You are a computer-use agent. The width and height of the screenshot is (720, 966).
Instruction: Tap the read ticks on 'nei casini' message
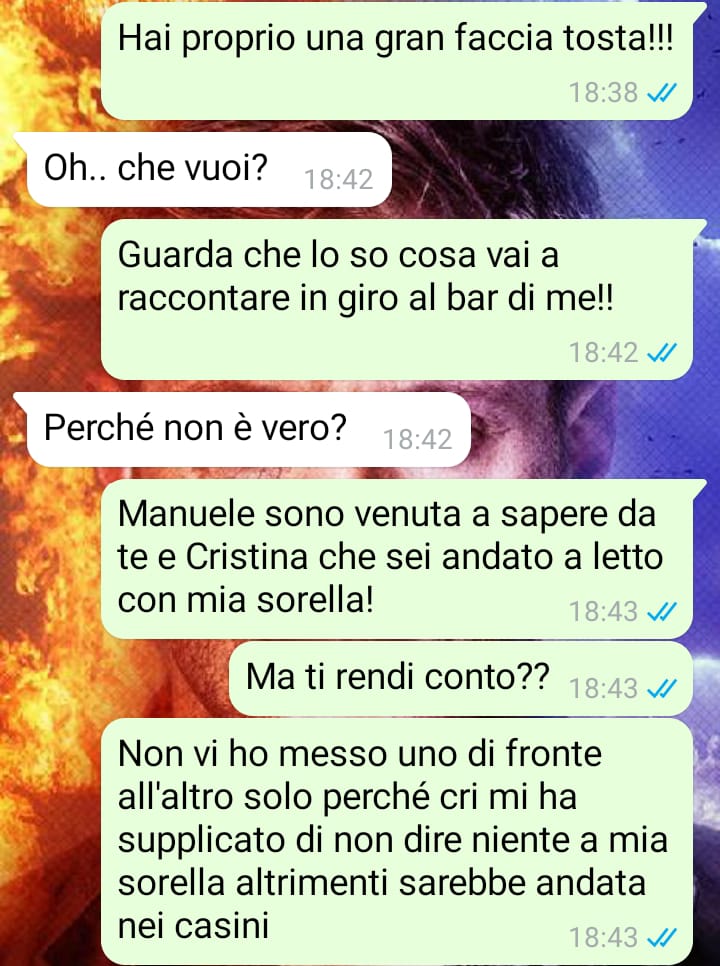[x=662, y=938]
